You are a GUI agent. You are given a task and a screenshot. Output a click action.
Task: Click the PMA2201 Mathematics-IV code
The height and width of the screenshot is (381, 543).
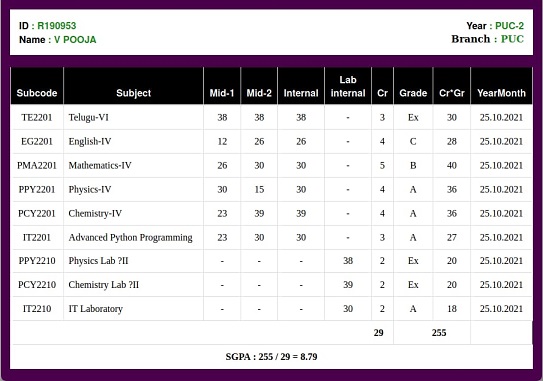[x=37, y=165]
